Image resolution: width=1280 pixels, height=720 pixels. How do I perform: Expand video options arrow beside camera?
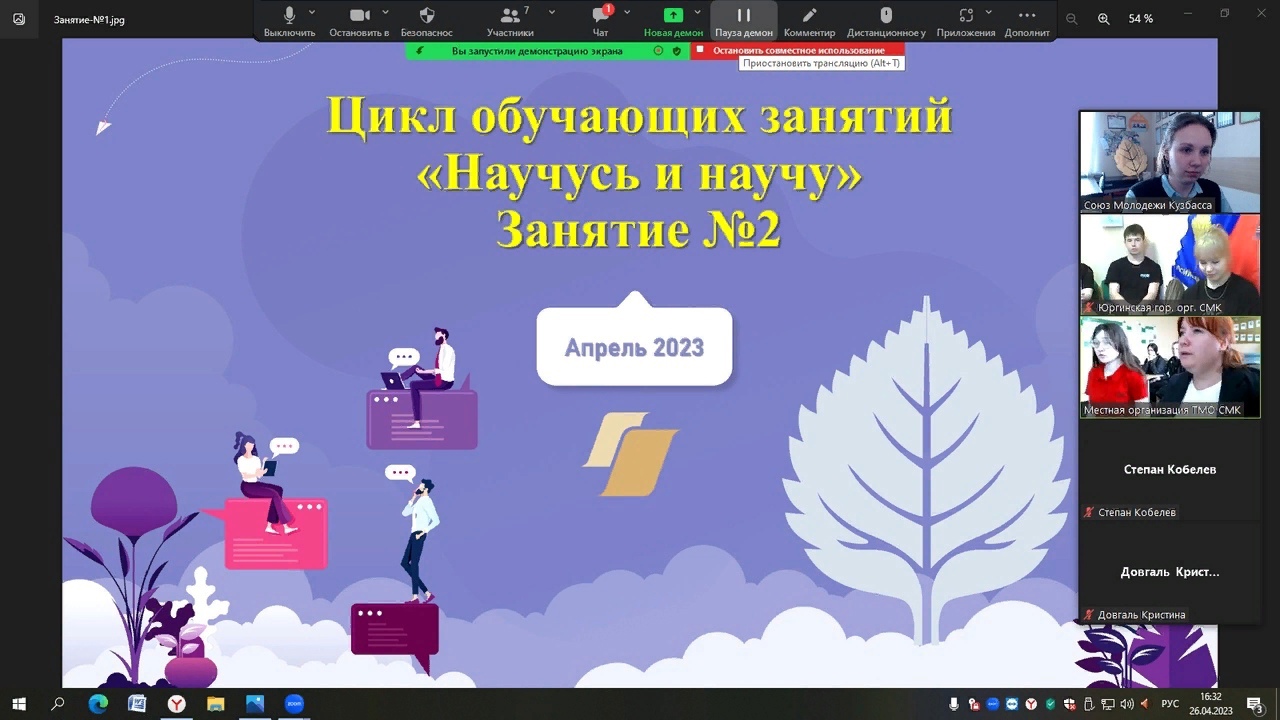pyautogui.click(x=383, y=13)
